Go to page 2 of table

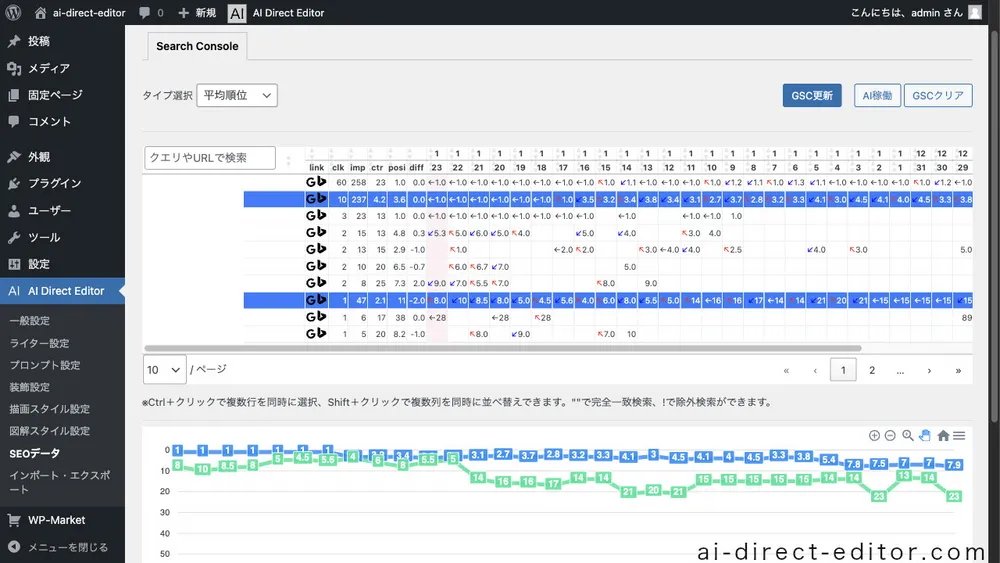point(872,370)
